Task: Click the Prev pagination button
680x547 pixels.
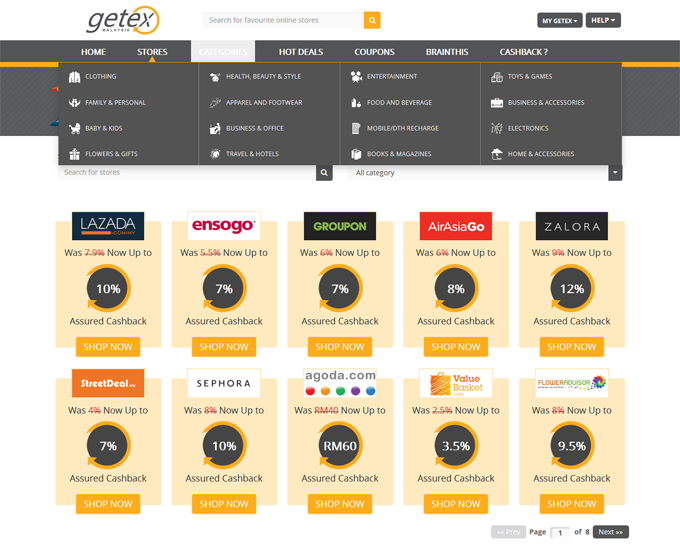Action: pos(508,532)
